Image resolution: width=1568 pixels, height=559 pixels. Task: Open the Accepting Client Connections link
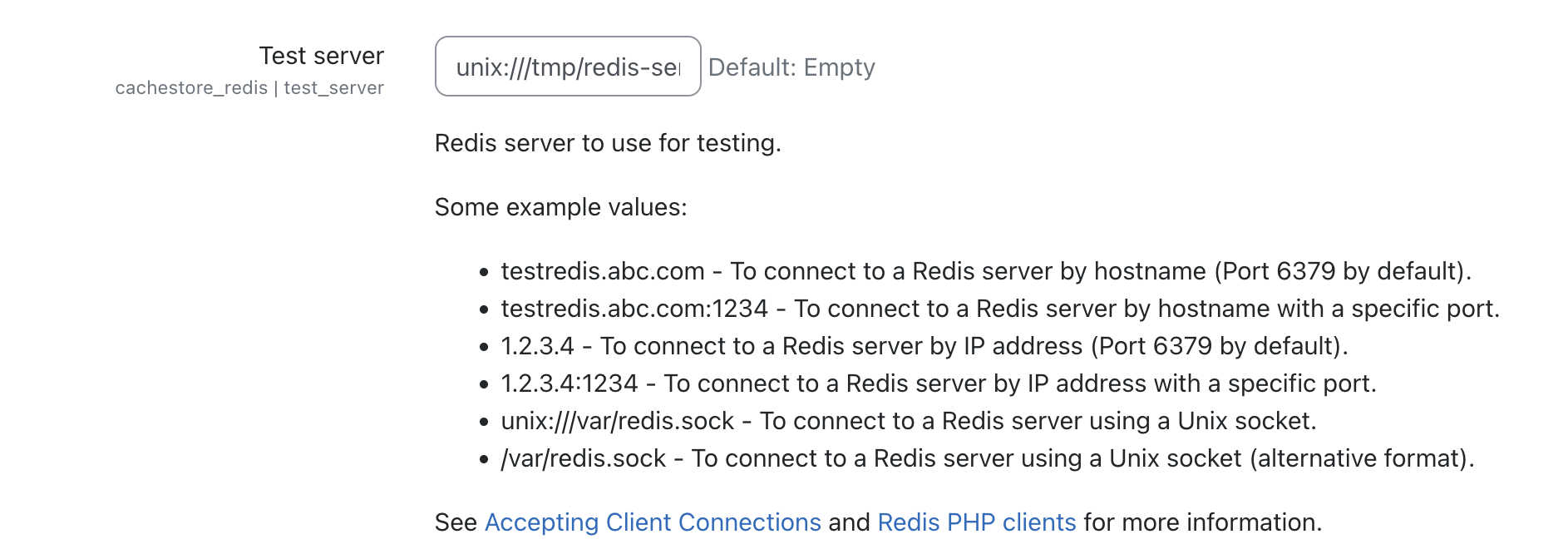click(653, 522)
